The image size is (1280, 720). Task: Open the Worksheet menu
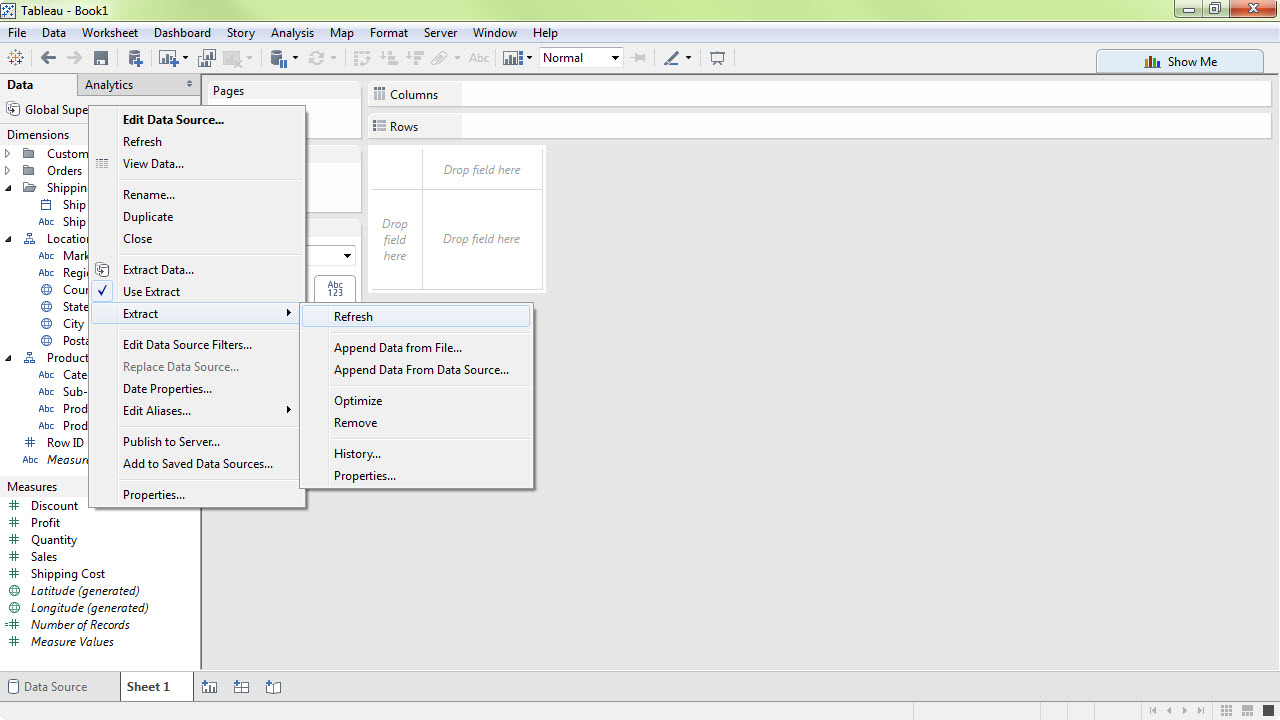[110, 33]
